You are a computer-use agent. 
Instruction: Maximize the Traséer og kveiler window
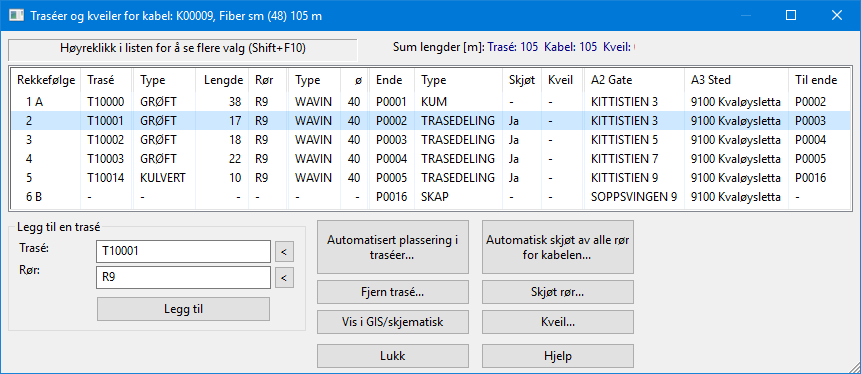[791, 15]
